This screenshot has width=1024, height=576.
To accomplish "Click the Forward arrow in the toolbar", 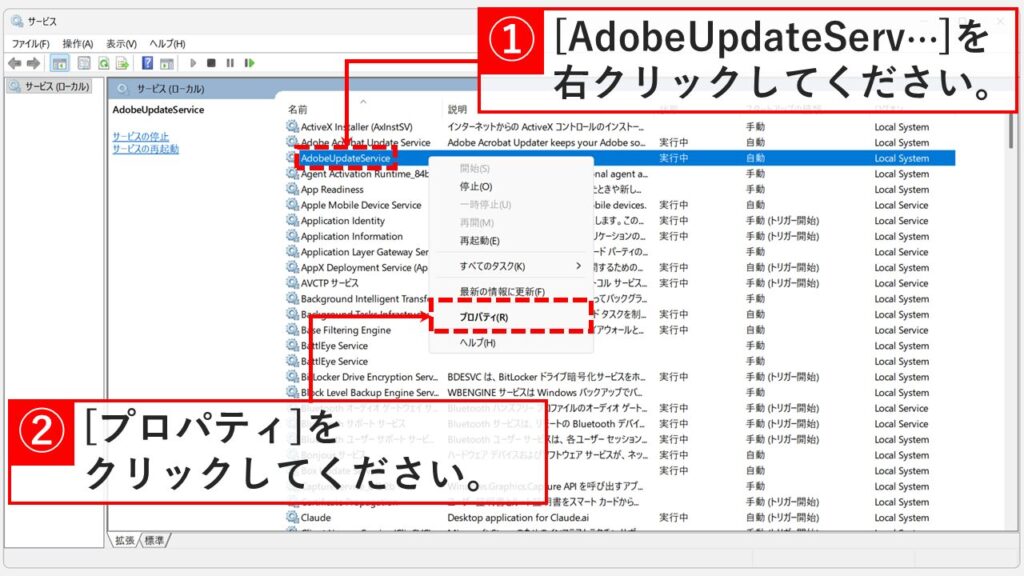I will tap(33, 63).
